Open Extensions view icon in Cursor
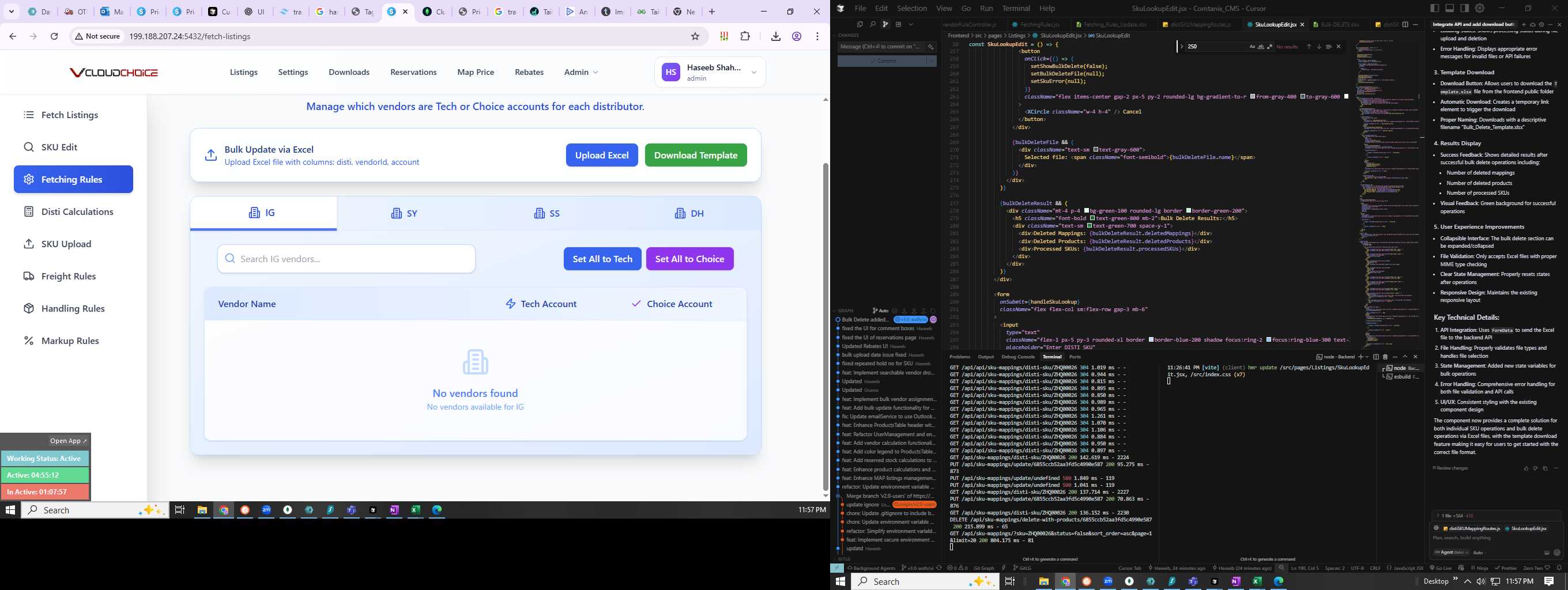 899,24
